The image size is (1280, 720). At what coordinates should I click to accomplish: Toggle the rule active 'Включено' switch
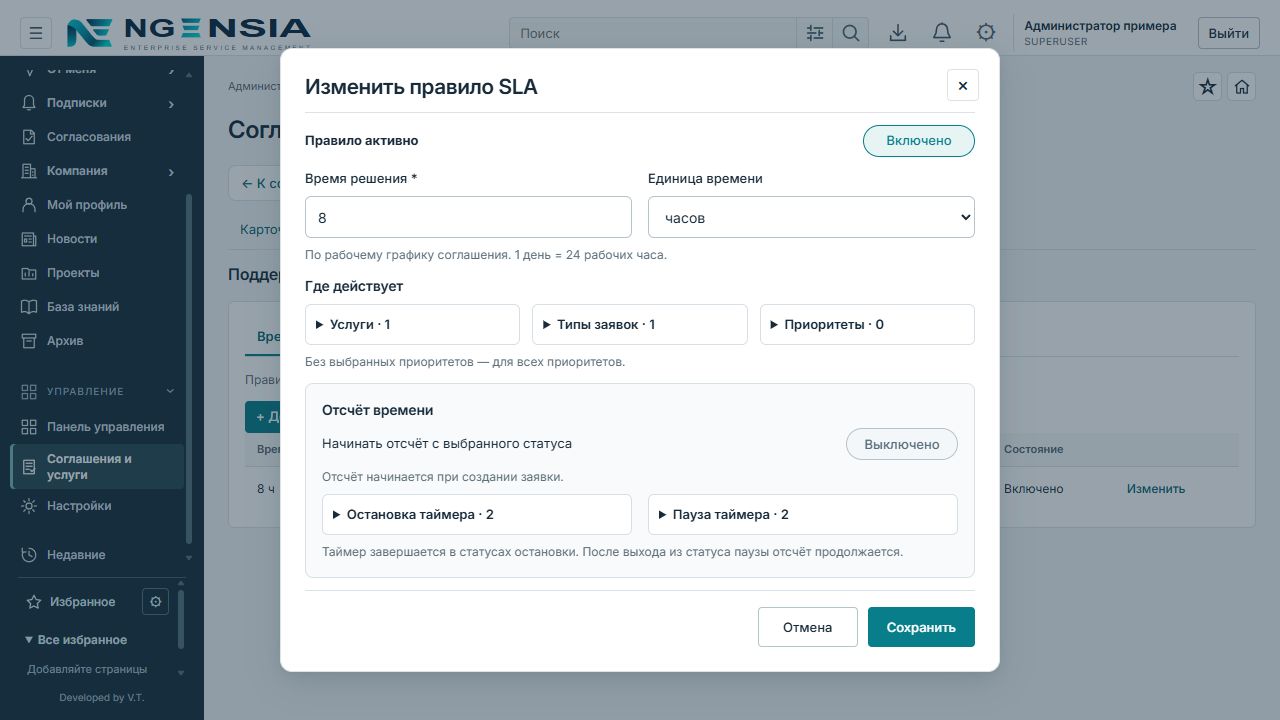pos(919,141)
